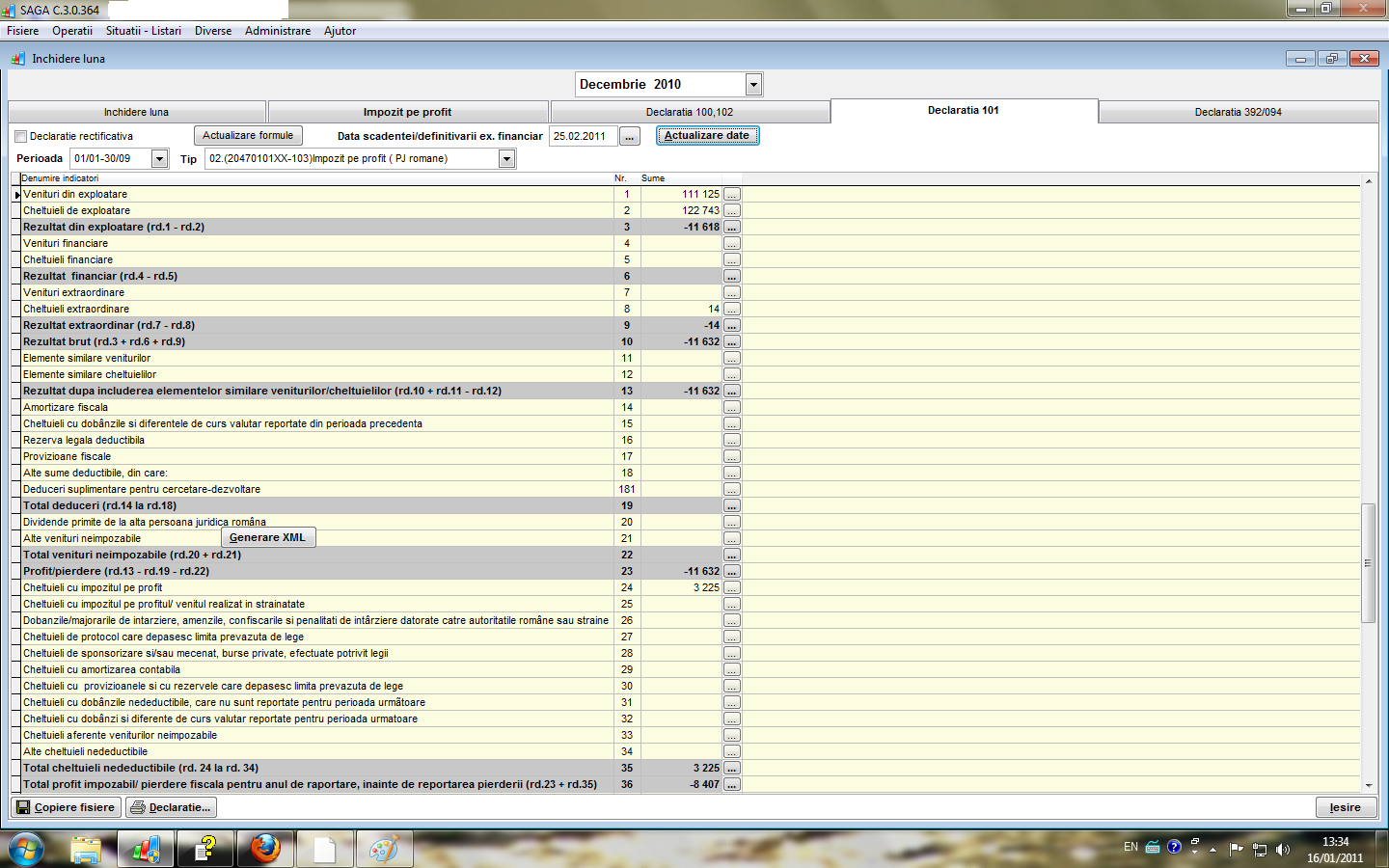
Task: Switch to Impozit pe profit tab
Action: click(x=408, y=112)
